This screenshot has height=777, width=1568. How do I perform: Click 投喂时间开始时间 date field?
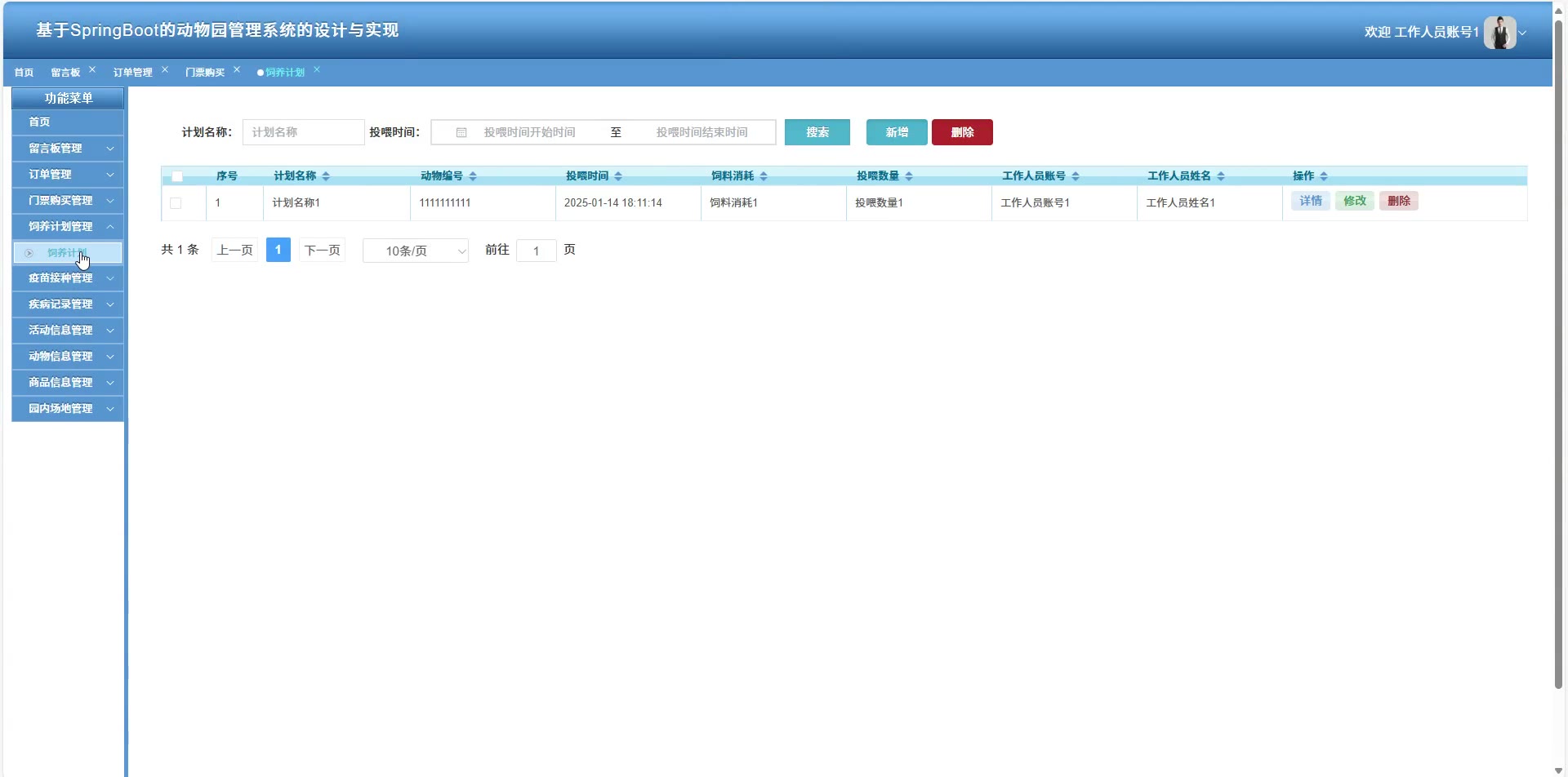(x=529, y=132)
